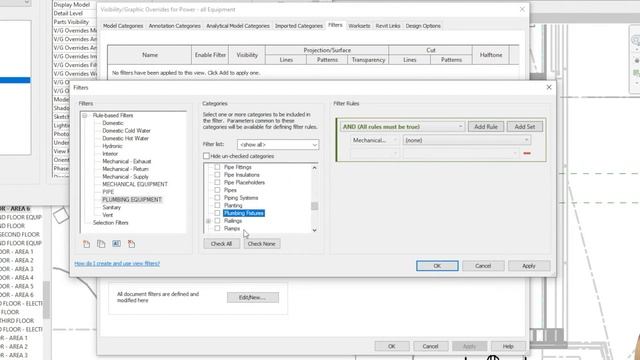Click the Check All button

click(221, 244)
